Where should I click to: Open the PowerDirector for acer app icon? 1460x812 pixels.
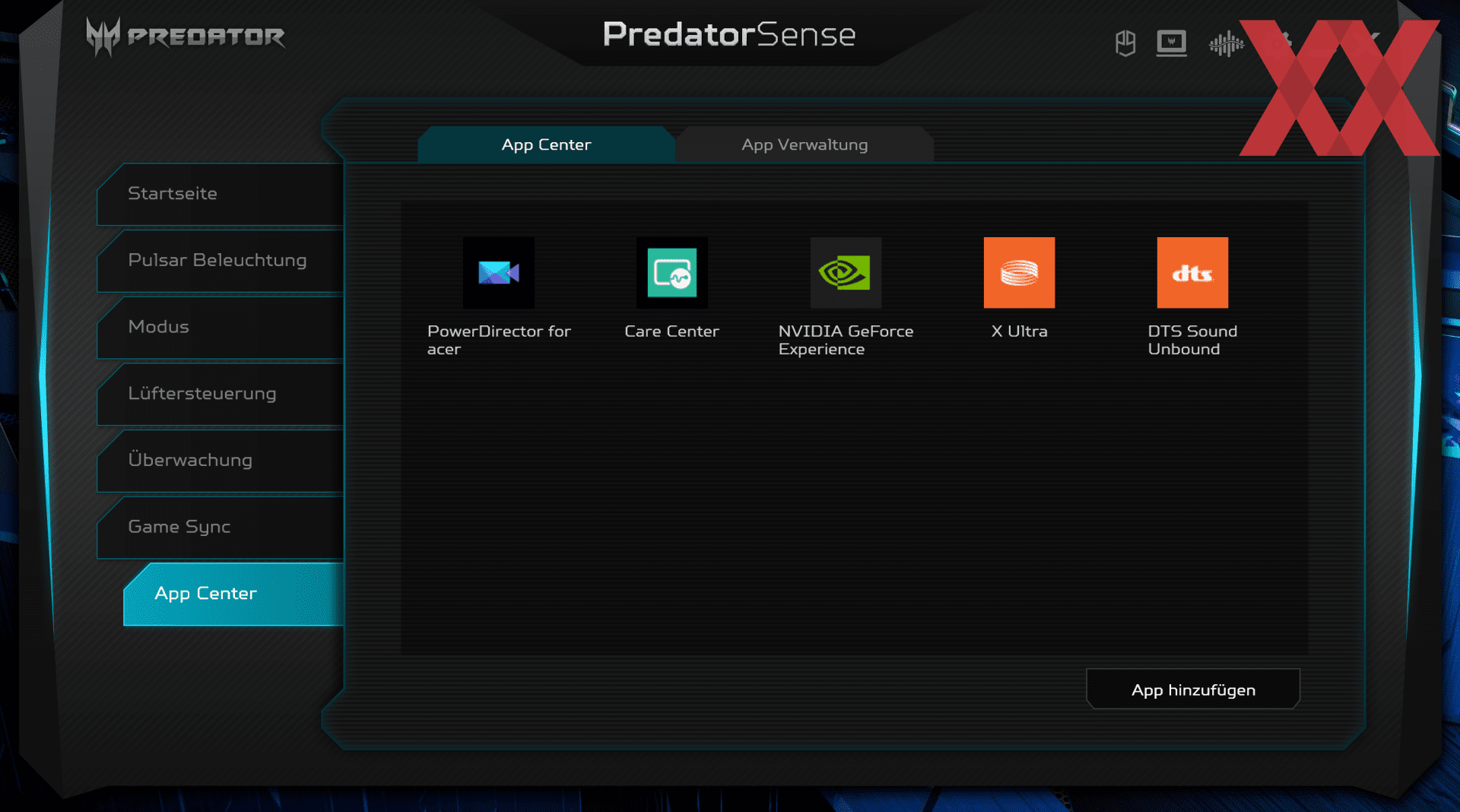coord(499,272)
